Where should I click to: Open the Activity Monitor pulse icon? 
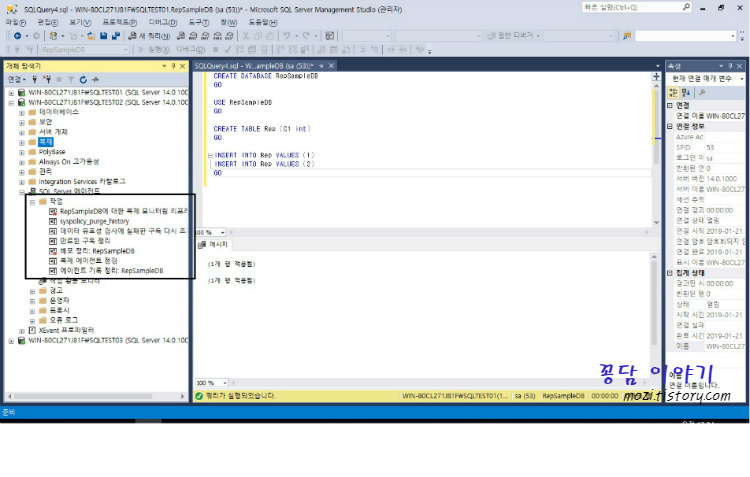click(x=96, y=79)
